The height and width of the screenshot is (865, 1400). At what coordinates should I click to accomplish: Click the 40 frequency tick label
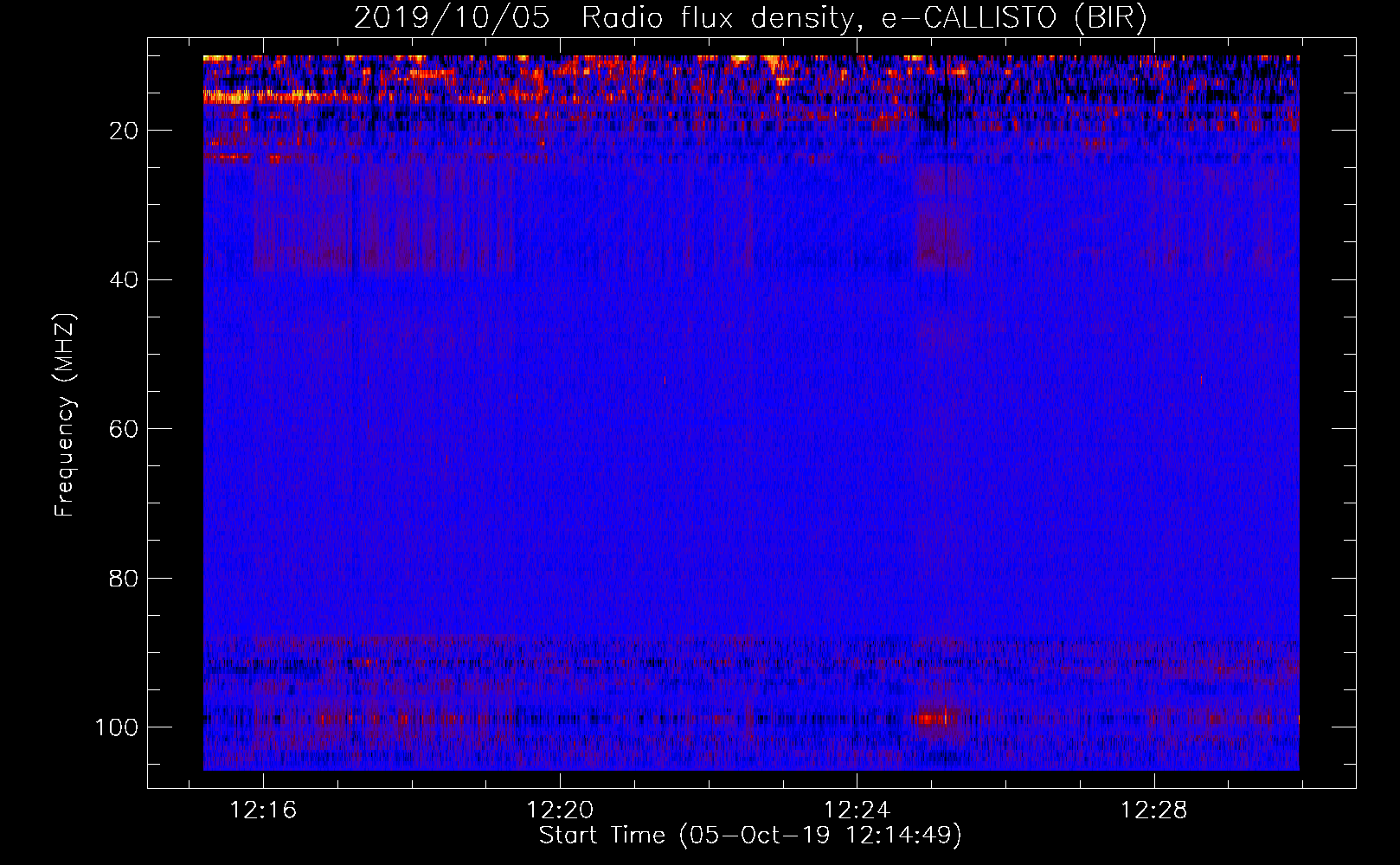coord(124,279)
